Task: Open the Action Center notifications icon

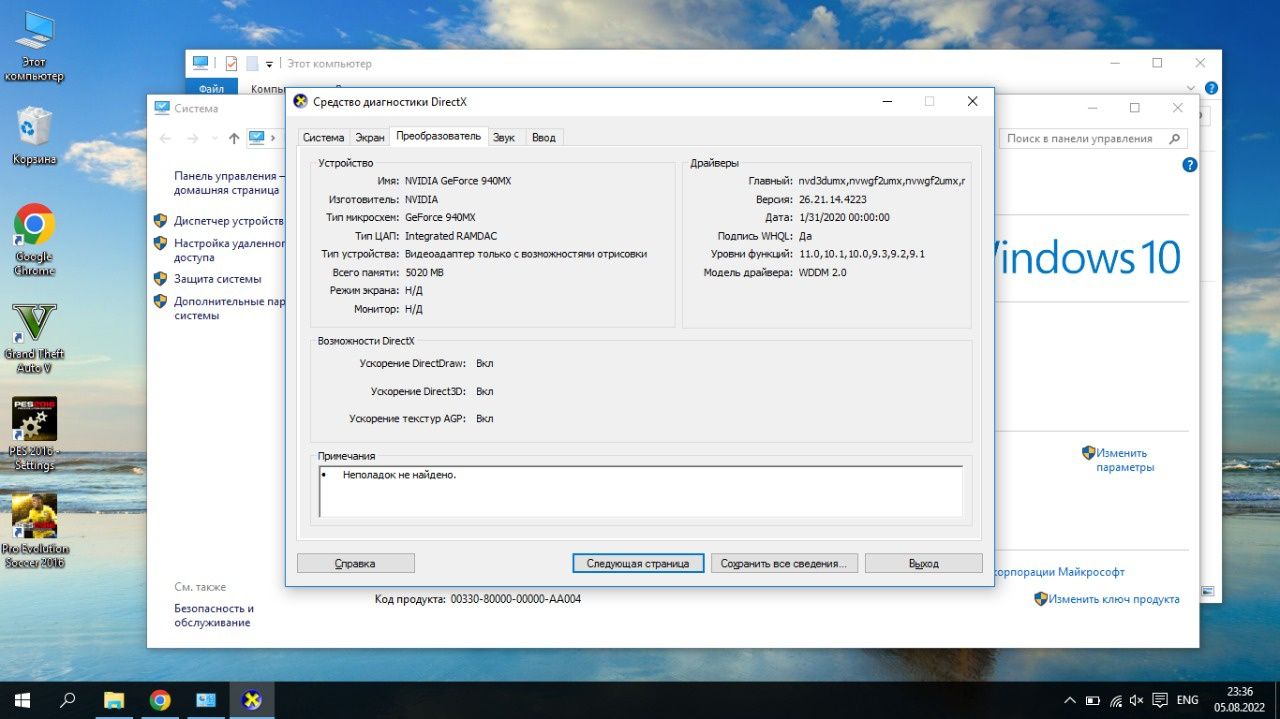Action: pyautogui.click(x=1160, y=700)
